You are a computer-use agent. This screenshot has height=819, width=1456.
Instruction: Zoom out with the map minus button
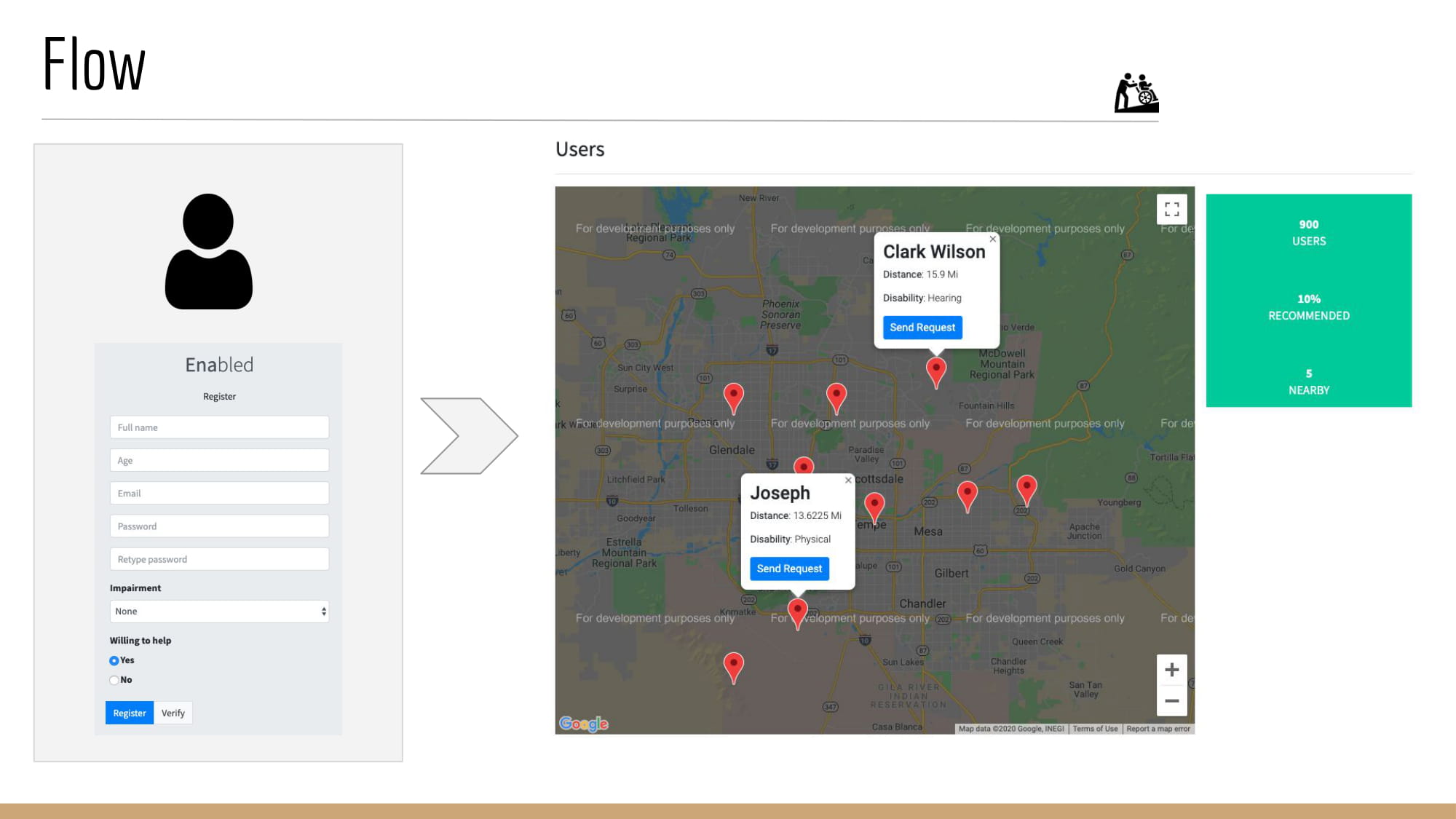point(1171,701)
